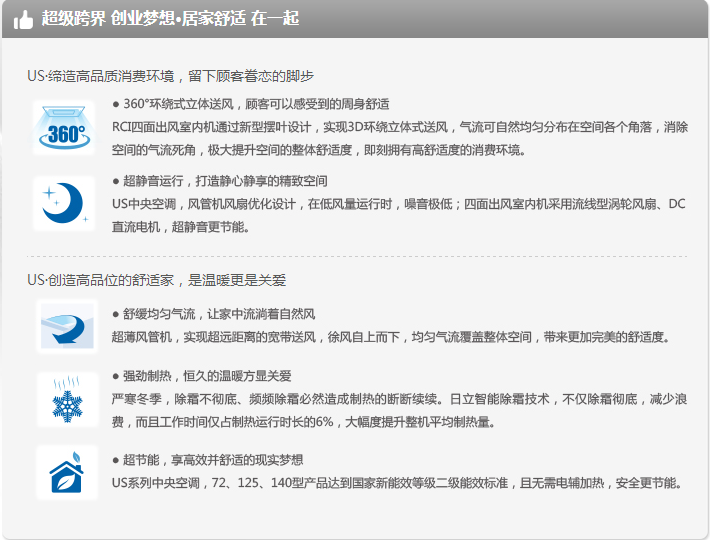The image size is (710, 540).
Task: Select the bullet 超静音运行，打造静心静享的精致空间
Action: (x=220, y=181)
